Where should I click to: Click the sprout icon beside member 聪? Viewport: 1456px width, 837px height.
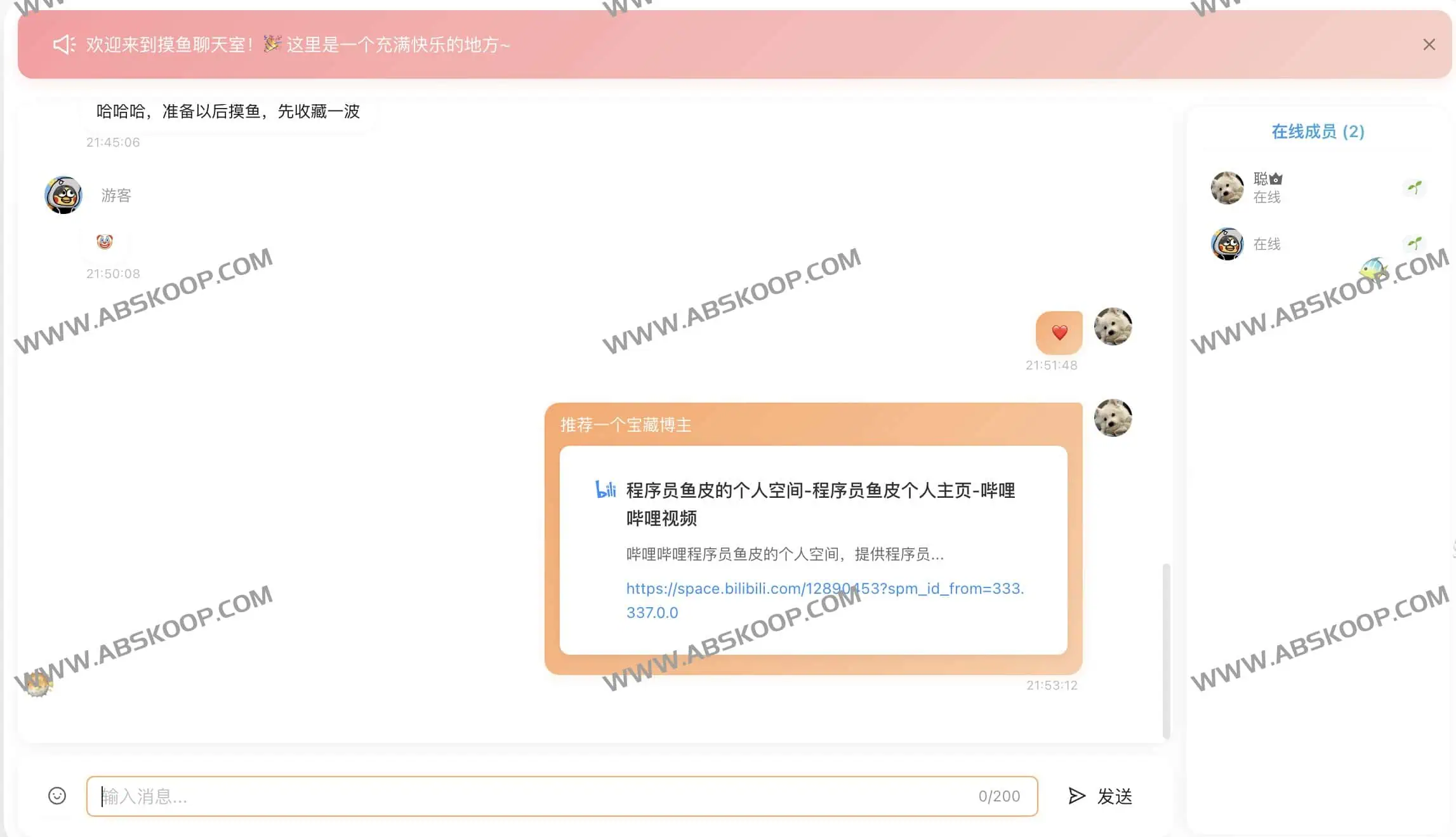click(x=1414, y=187)
